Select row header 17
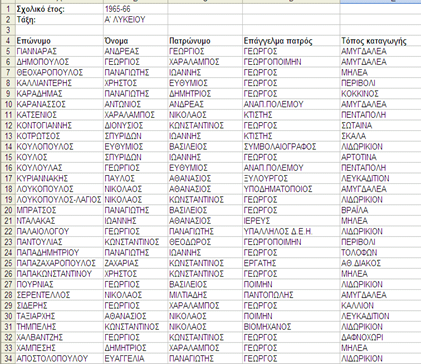421x364 pixels. (x=8, y=178)
